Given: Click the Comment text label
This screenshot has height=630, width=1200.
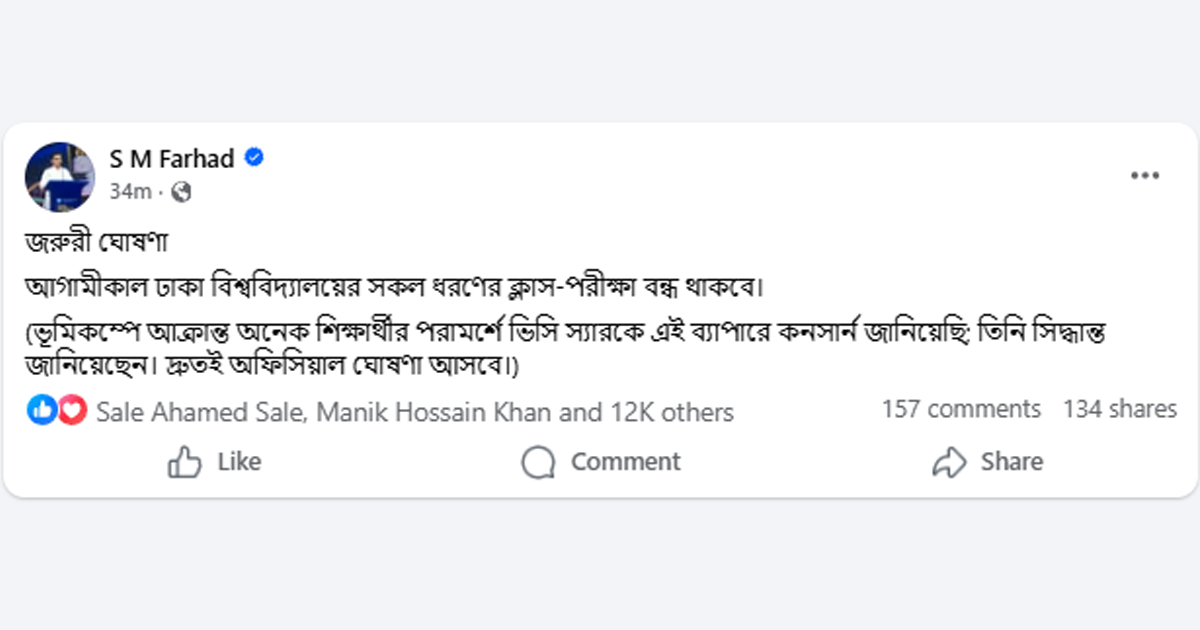Looking at the screenshot, I should pyautogui.click(x=625, y=462).
